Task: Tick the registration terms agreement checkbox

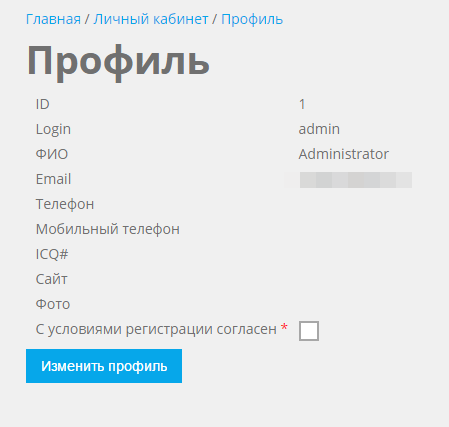Action: [x=309, y=331]
